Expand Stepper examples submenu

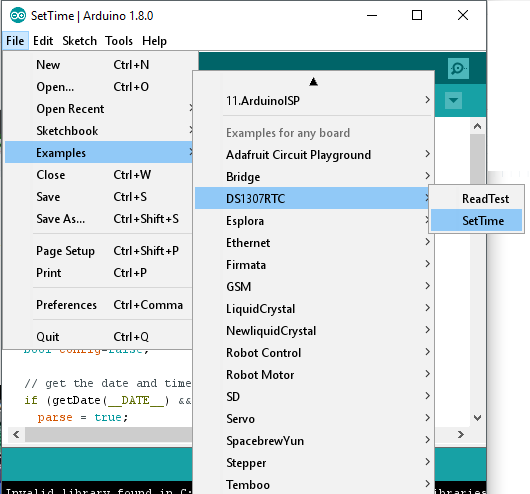pyautogui.click(x=313, y=462)
